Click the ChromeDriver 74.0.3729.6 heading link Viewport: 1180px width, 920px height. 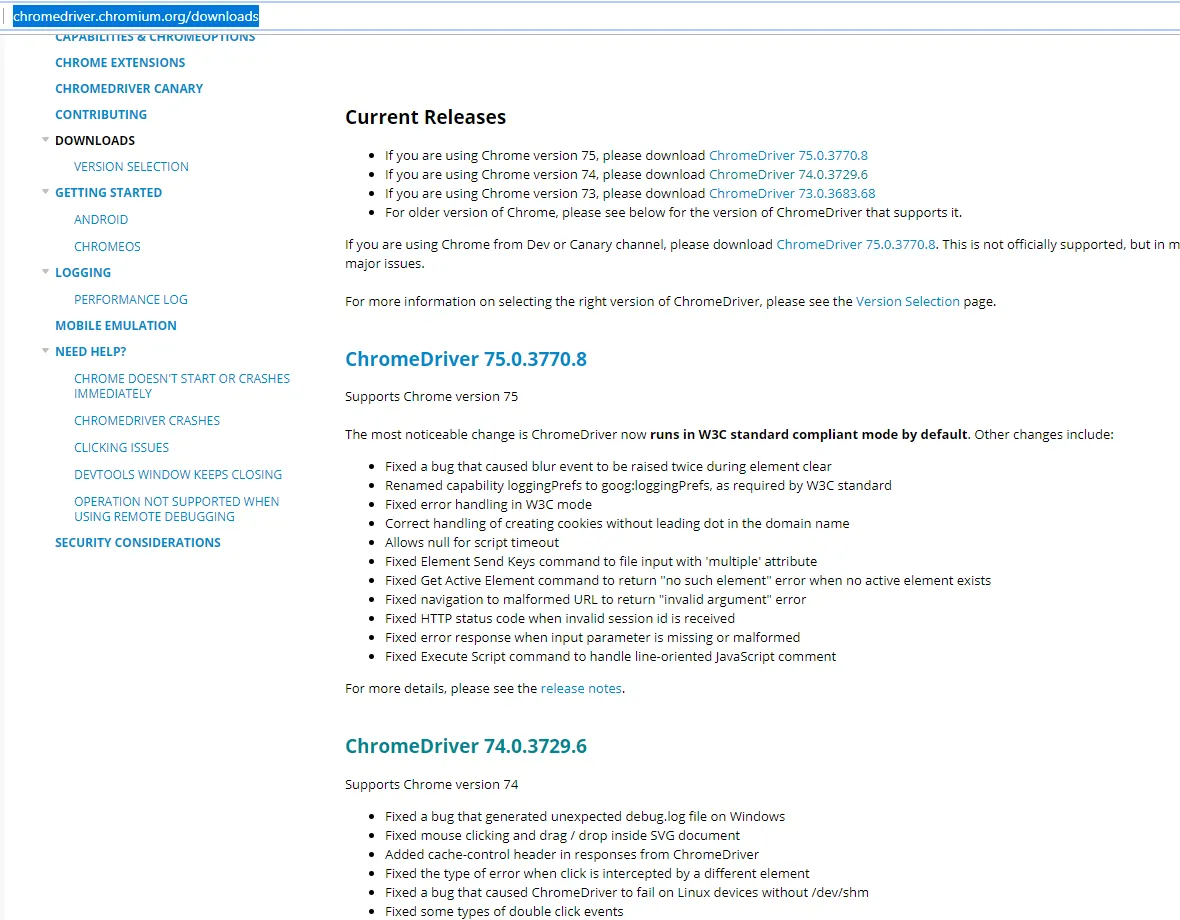coord(466,746)
